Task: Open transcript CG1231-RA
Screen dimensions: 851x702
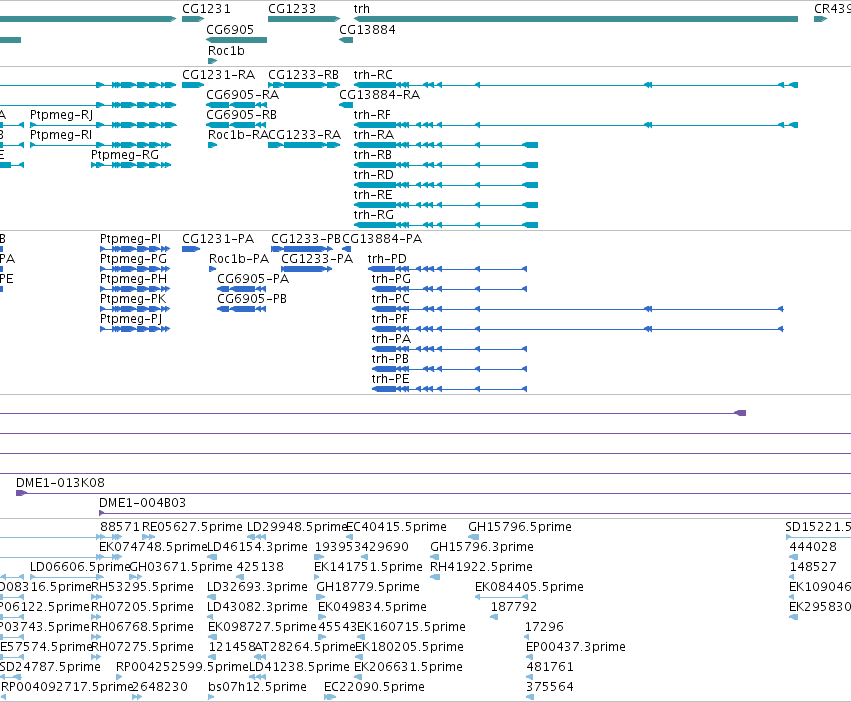Action: point(218,74)
